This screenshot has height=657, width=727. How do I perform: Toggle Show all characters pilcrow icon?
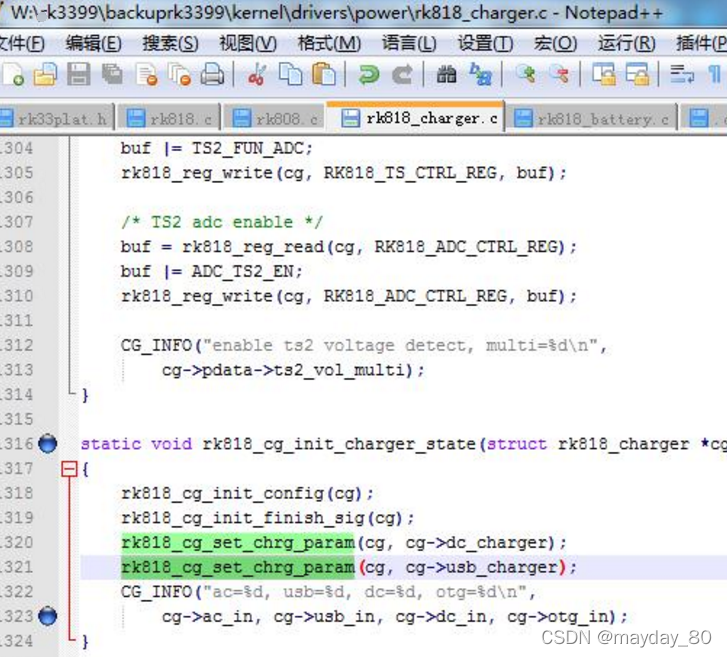click(715, 75)
